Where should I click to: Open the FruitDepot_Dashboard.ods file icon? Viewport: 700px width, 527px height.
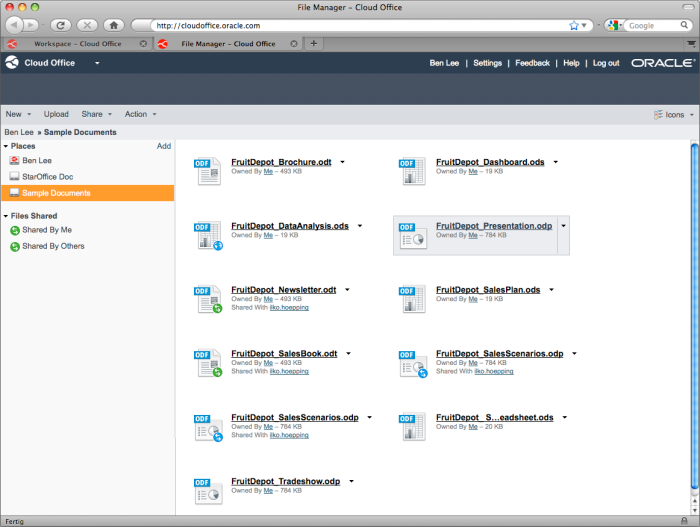point(412,171)
